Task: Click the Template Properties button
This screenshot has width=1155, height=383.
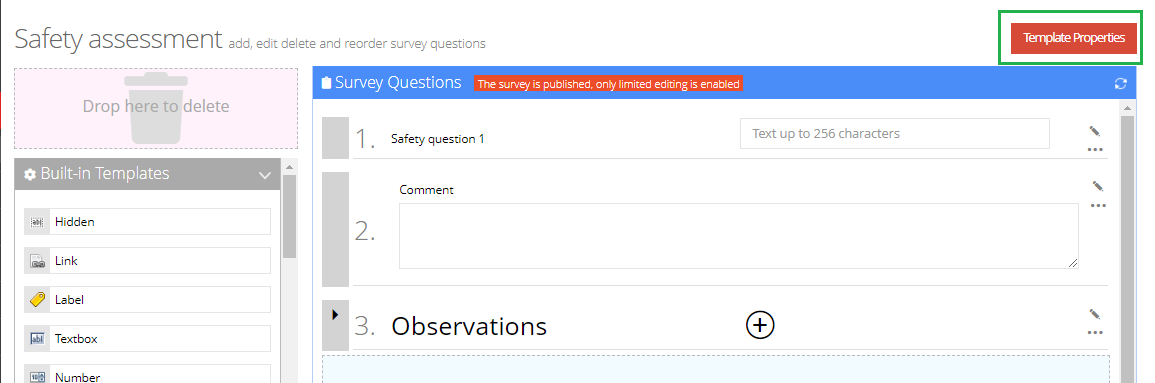Action: [x=1074, y=38]
